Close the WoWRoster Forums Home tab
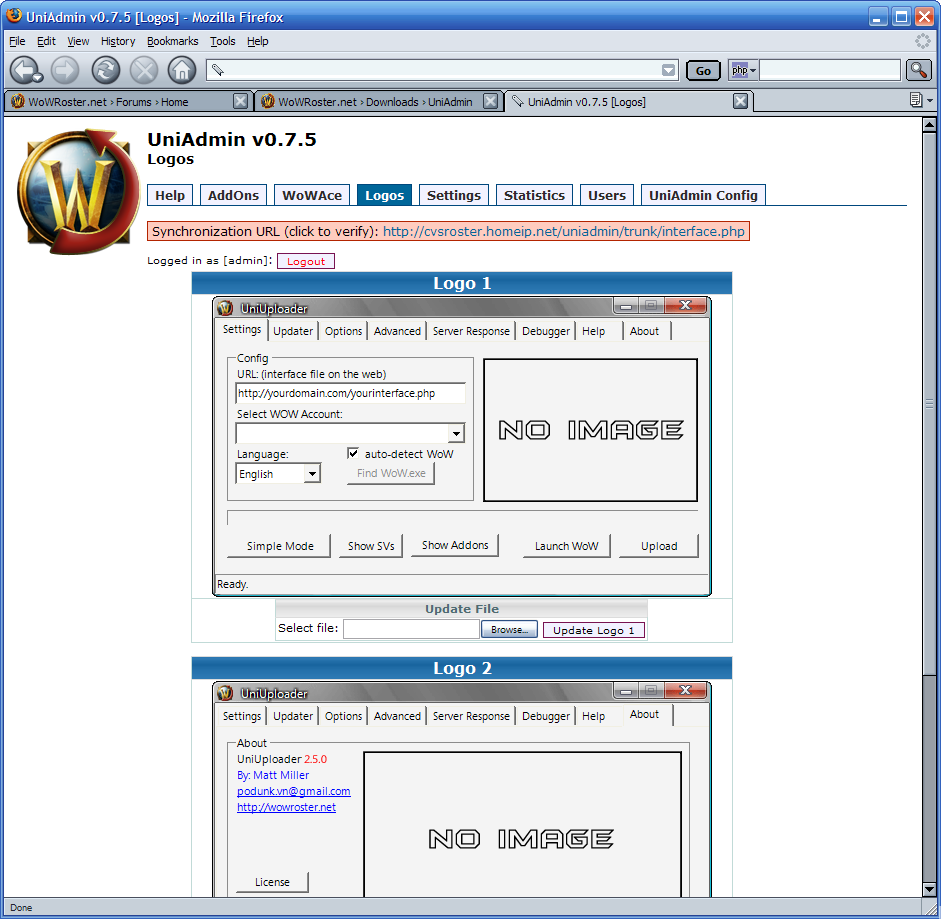 tap(240, 101)
